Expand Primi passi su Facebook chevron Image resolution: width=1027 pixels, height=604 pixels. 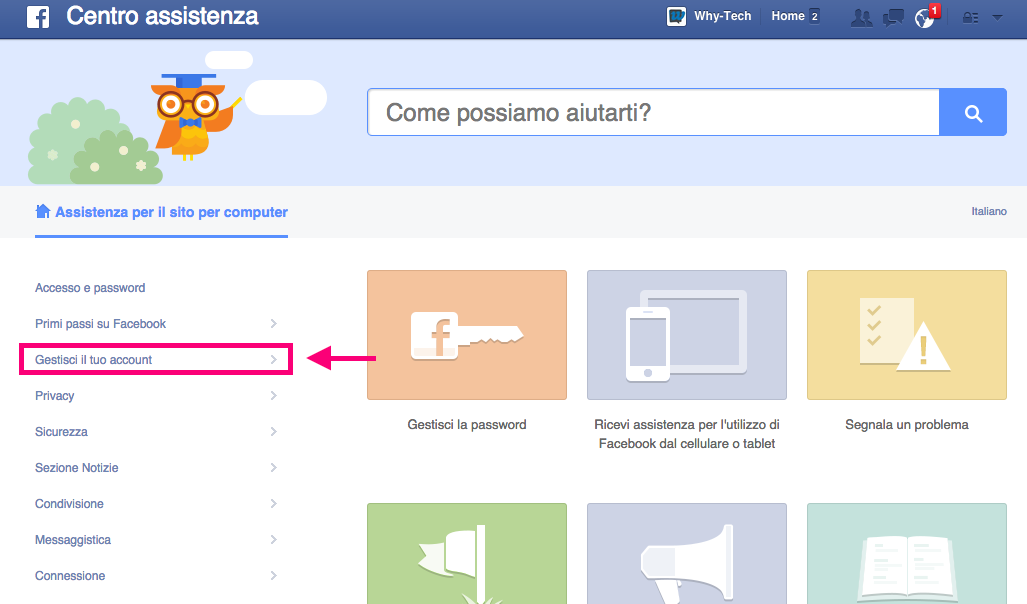274,324
